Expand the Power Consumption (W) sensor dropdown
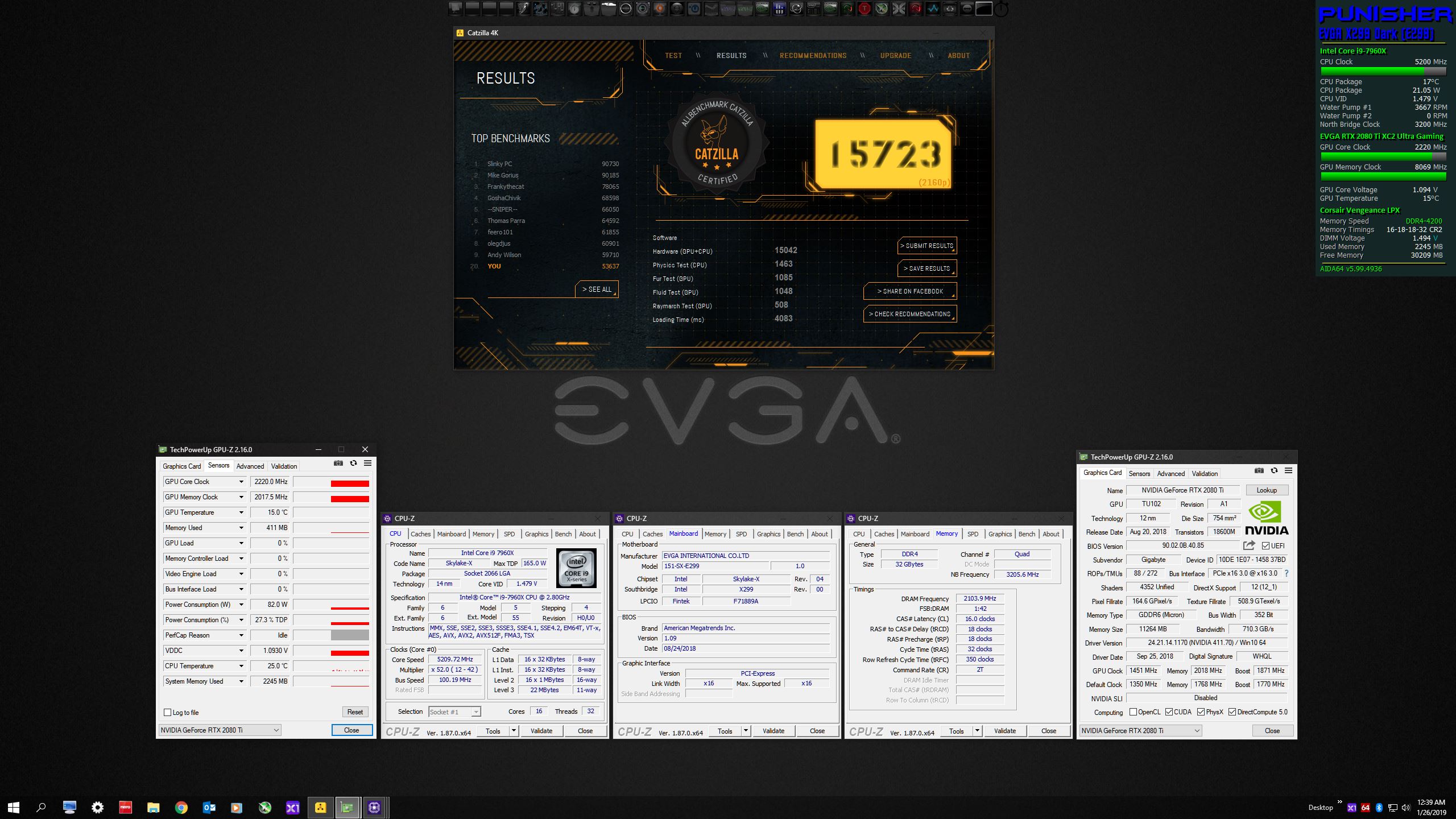Screen dimensions: 1456x819 tap(241, 605)
